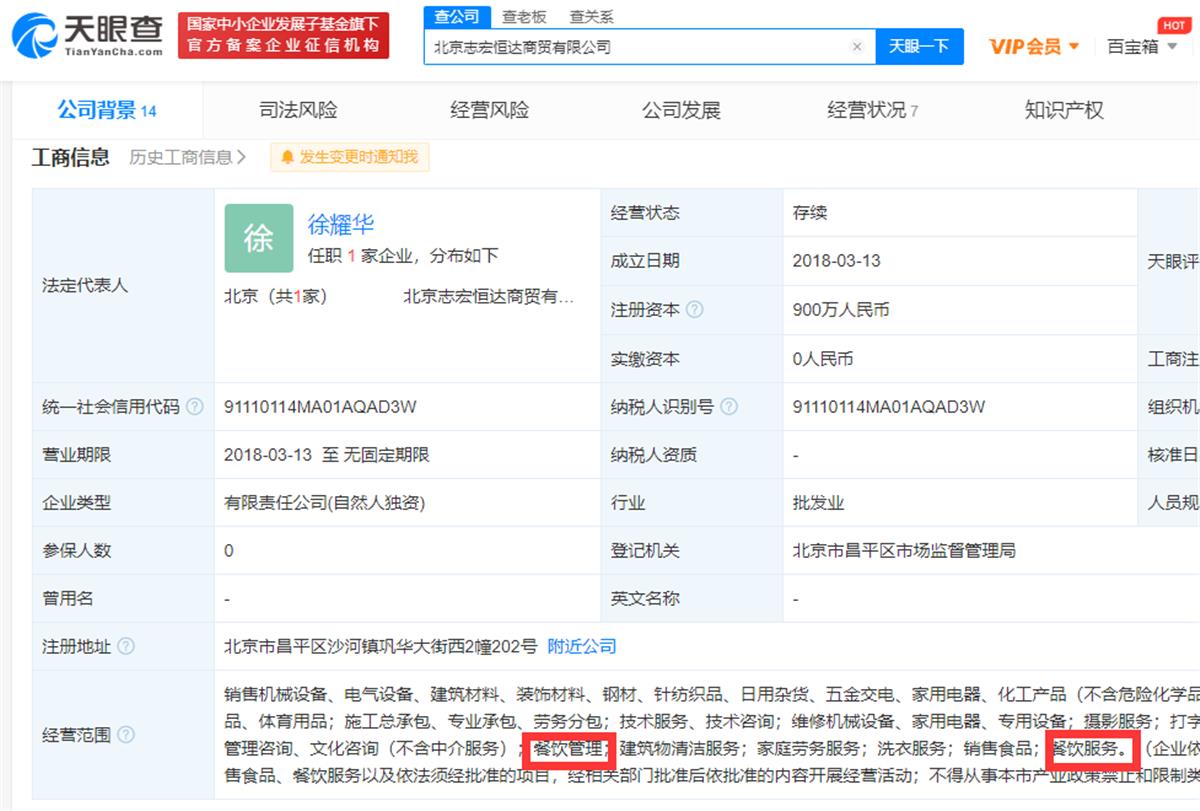1200x811 pixels.
Task: Open help for 注册地址 question icon
Action: pos(126,647)
